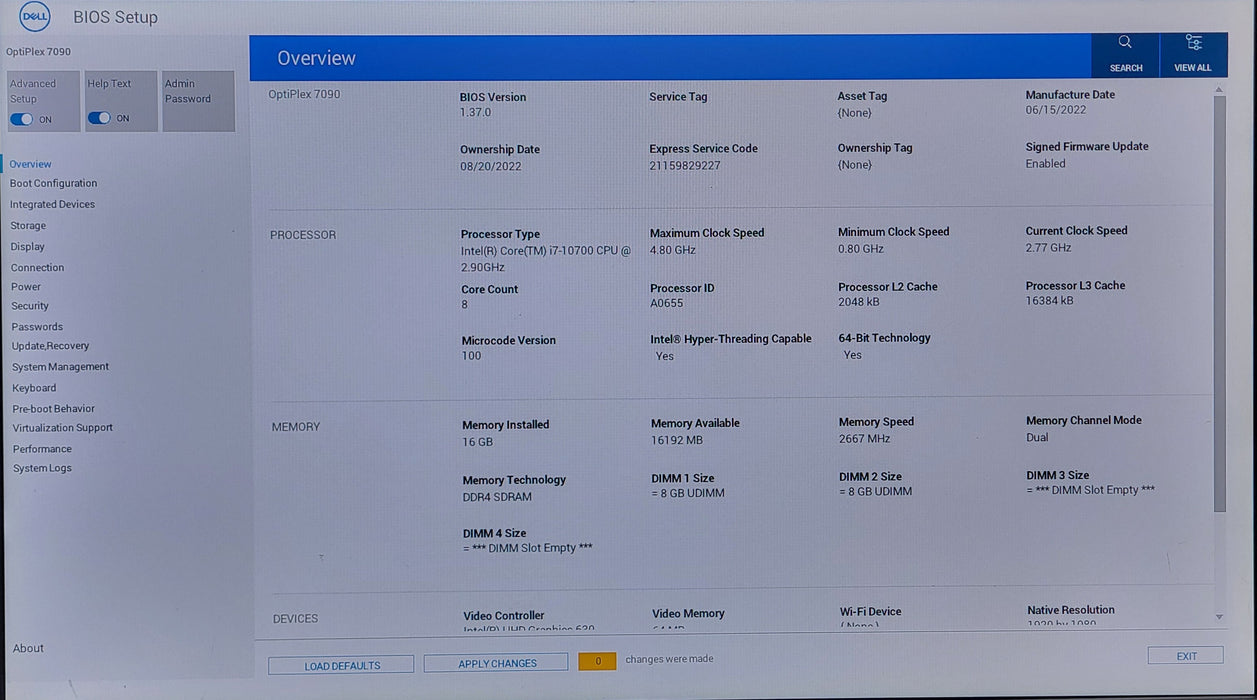Image resolution: width=1257 pixels, height=700 pixels.
Task: Click the Manufacture Date 06/15/2022
Action: pyautogui.click(x=1056, y=111)
